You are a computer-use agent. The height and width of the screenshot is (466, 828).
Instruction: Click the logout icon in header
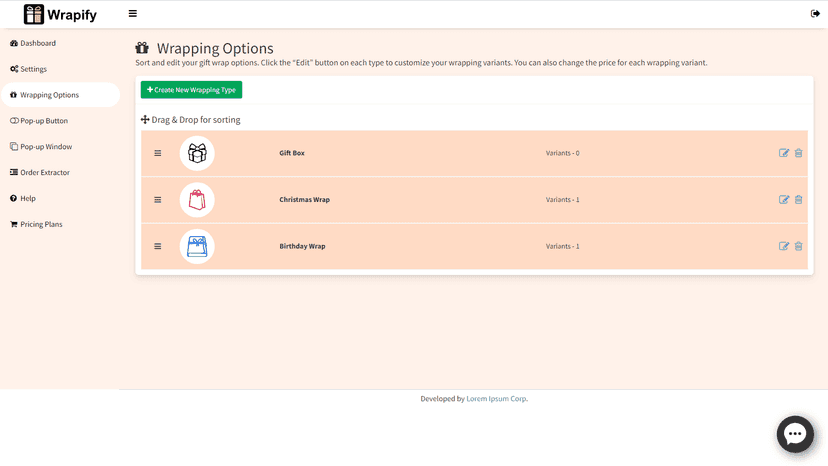tap(815, 14)
